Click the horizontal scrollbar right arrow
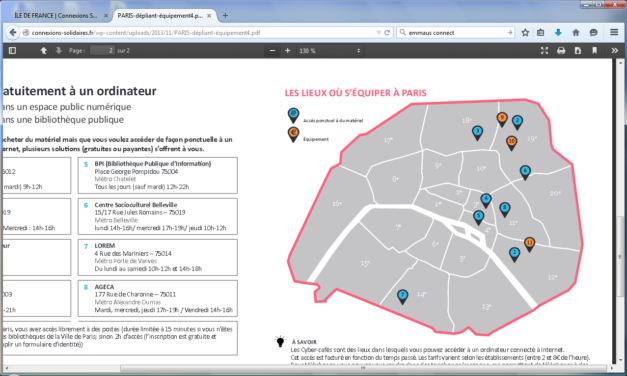 tap(612, 368)
